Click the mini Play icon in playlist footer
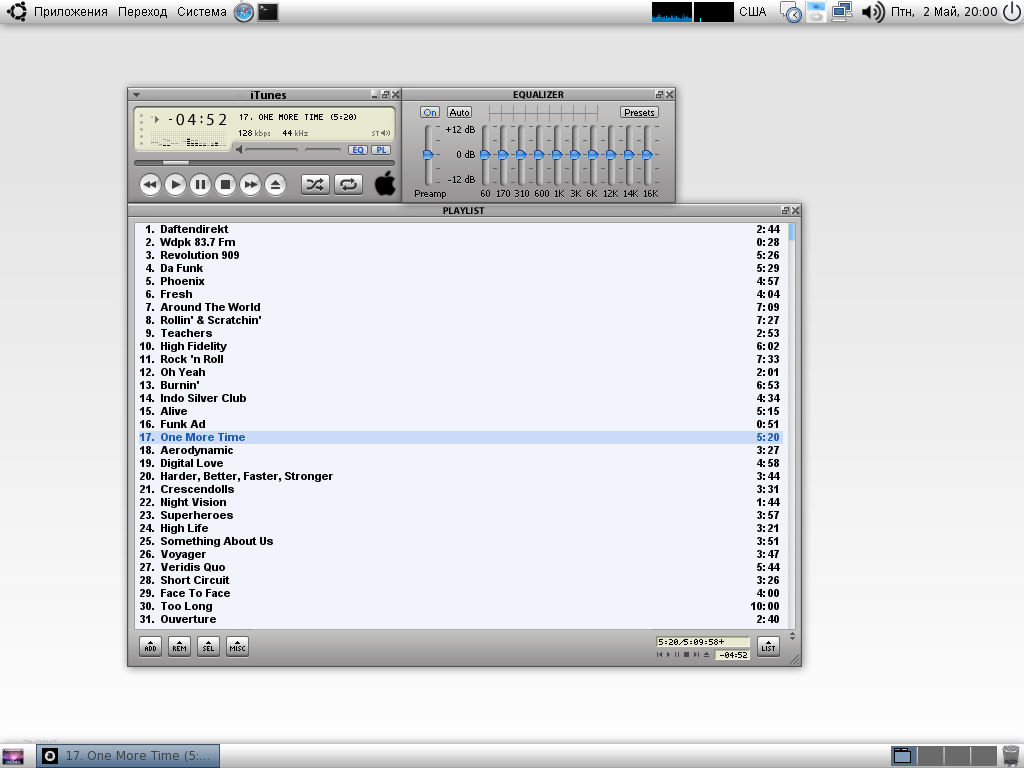 (668, 654)
